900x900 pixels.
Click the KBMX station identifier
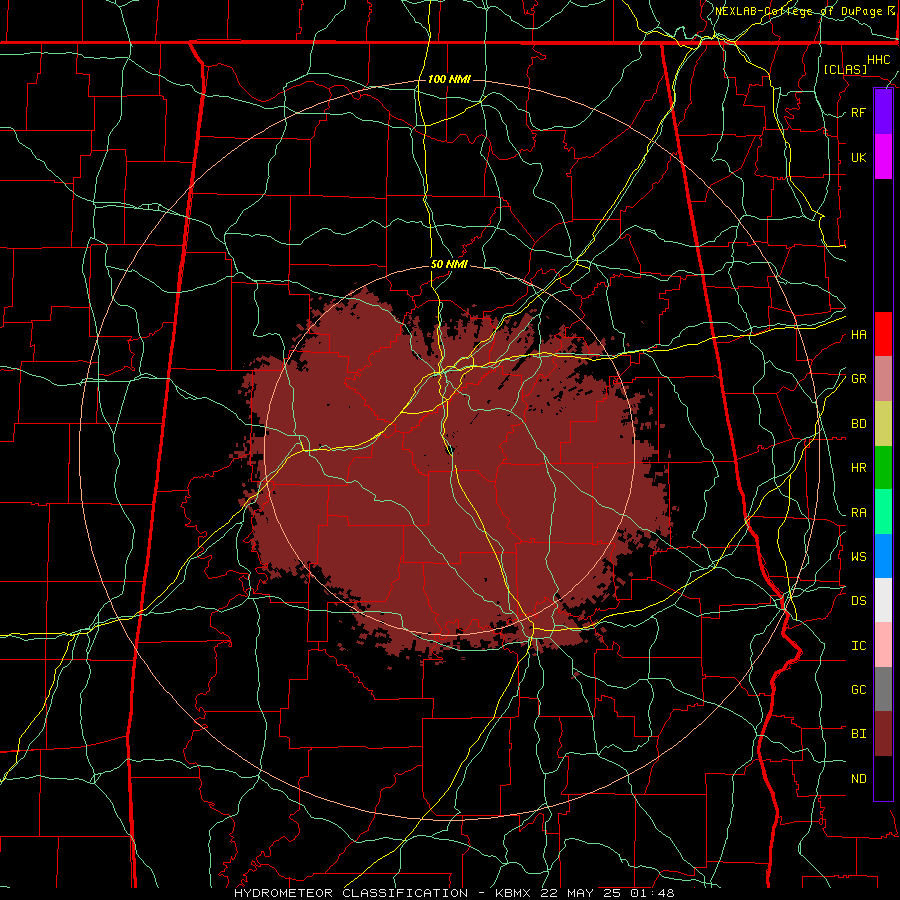tap(513, 893)
